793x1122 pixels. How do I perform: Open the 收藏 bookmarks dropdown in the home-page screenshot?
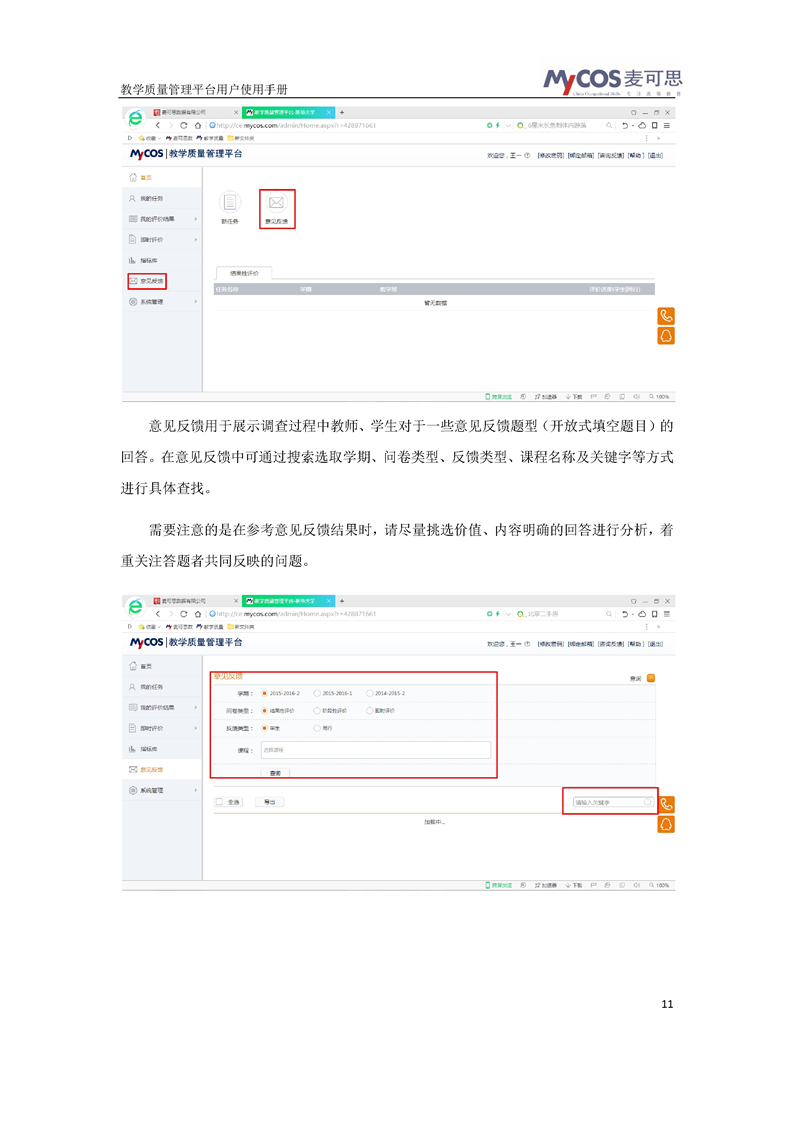[150, 138]
